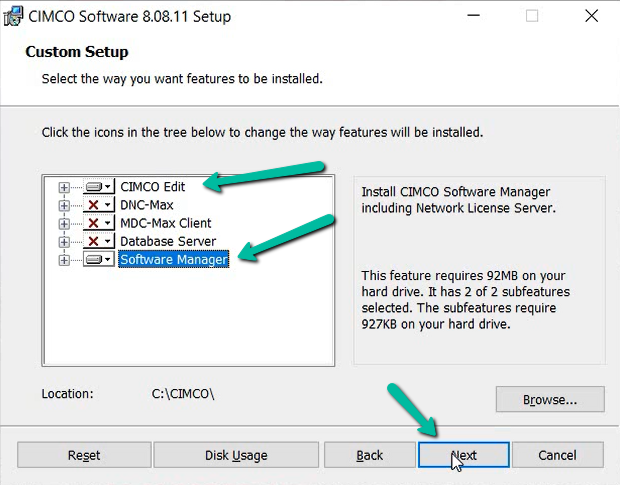Image resolution: width=620 pixels, height=485 pixels.
Task: Cancel the CIMCO setup
Action: [558, 455]
